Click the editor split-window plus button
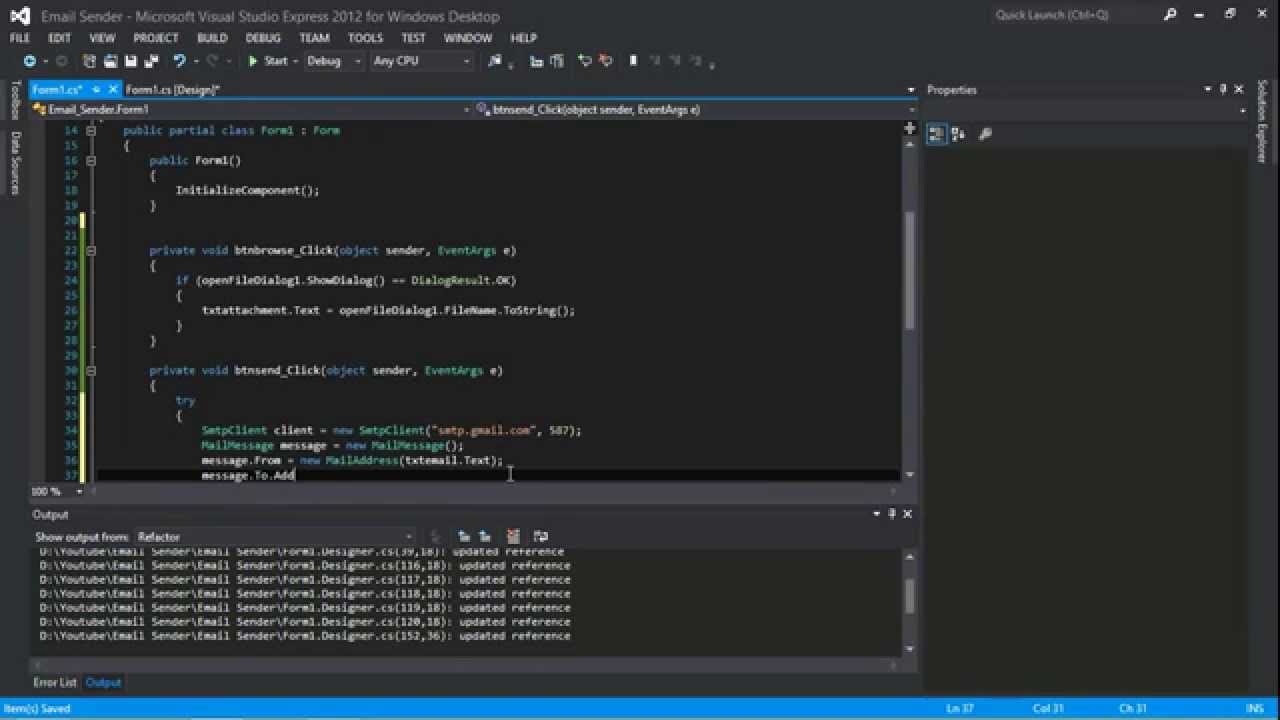 [909, 128]
